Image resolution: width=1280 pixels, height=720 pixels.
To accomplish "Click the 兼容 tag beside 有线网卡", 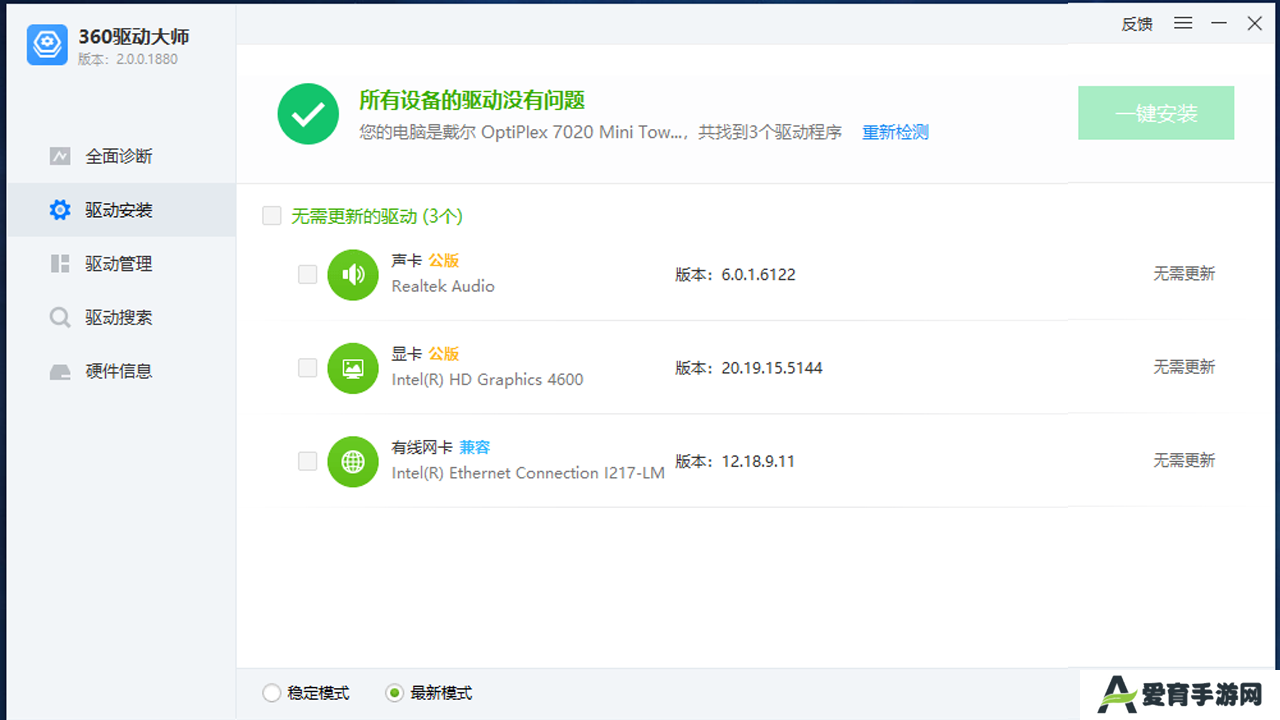I will click(x=475, y=448).
